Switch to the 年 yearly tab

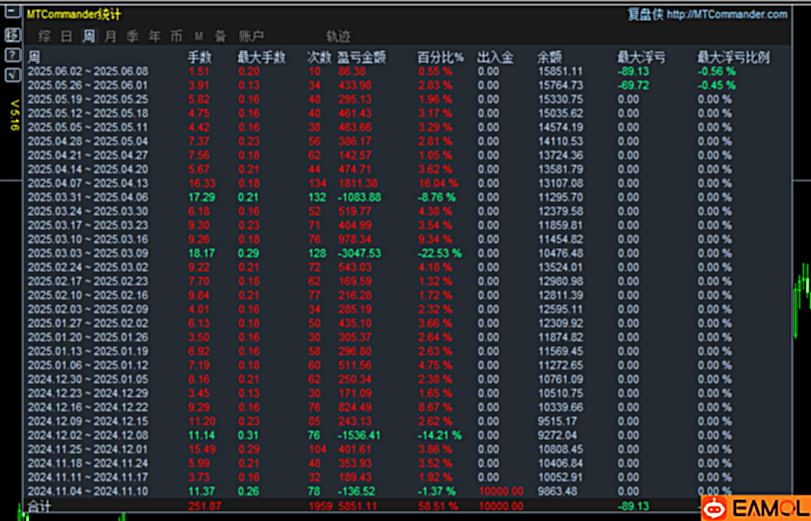pos(155,36)
